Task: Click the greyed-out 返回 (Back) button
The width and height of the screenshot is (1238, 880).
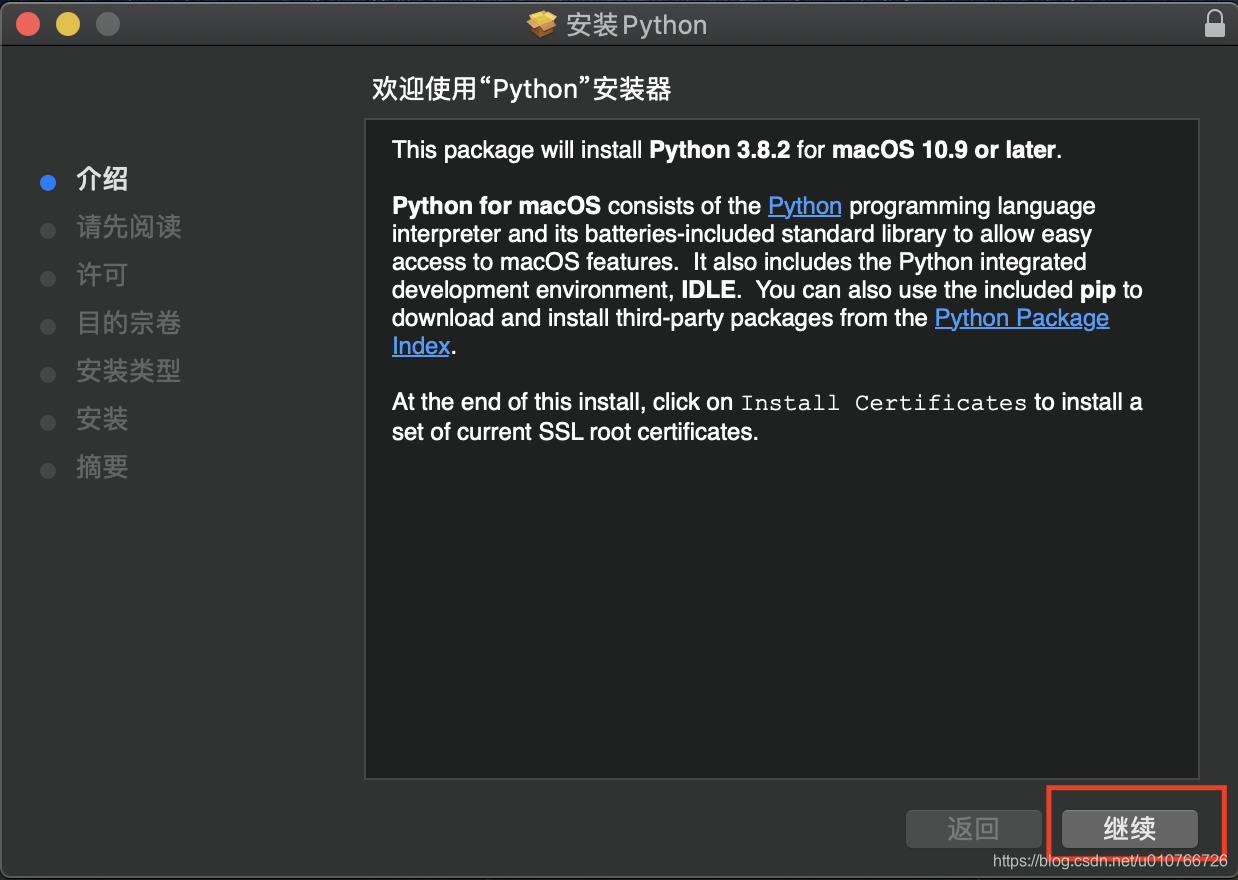Action: click(x=973, y=829)
